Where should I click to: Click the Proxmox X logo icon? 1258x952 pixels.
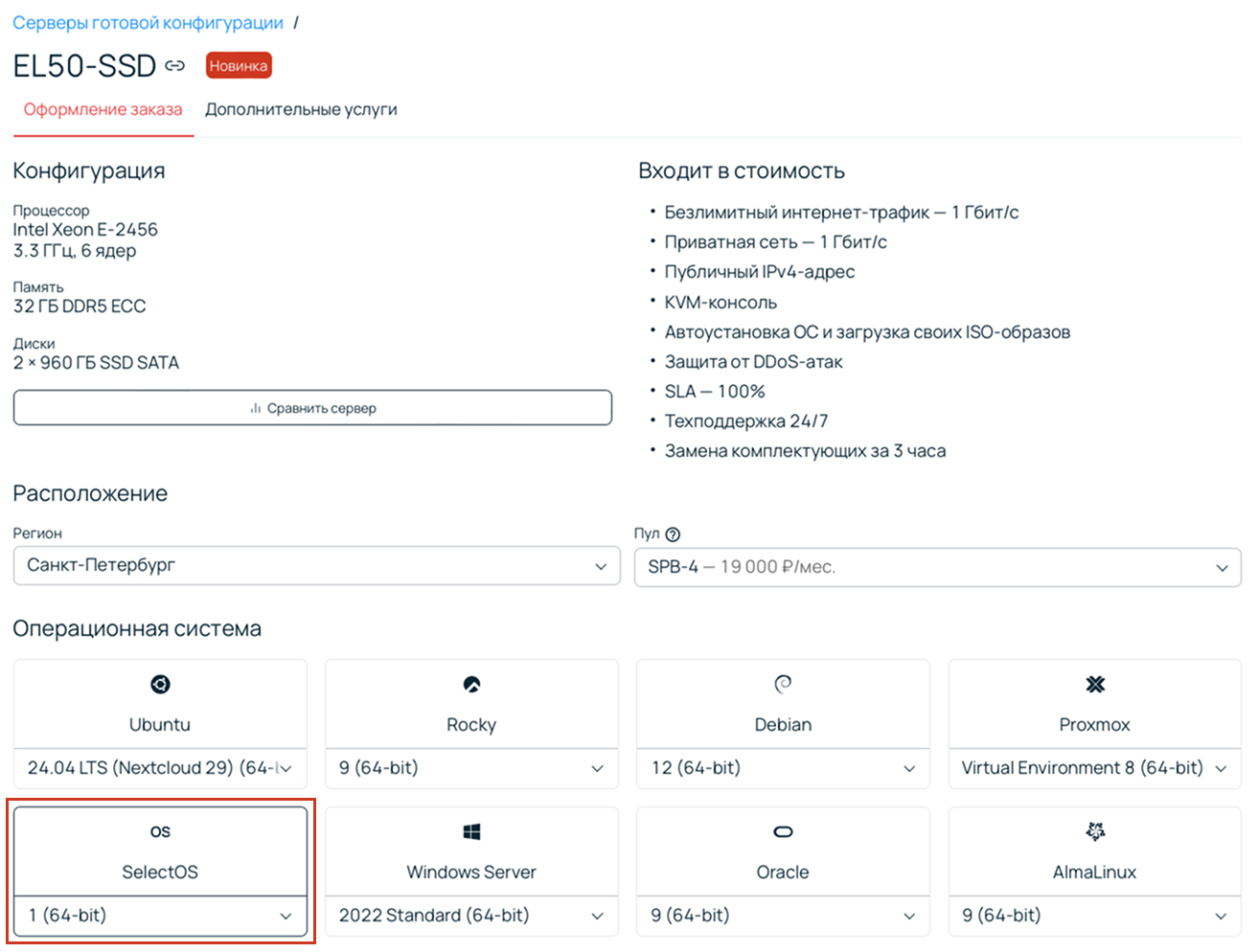click(x=1095, y=684)
